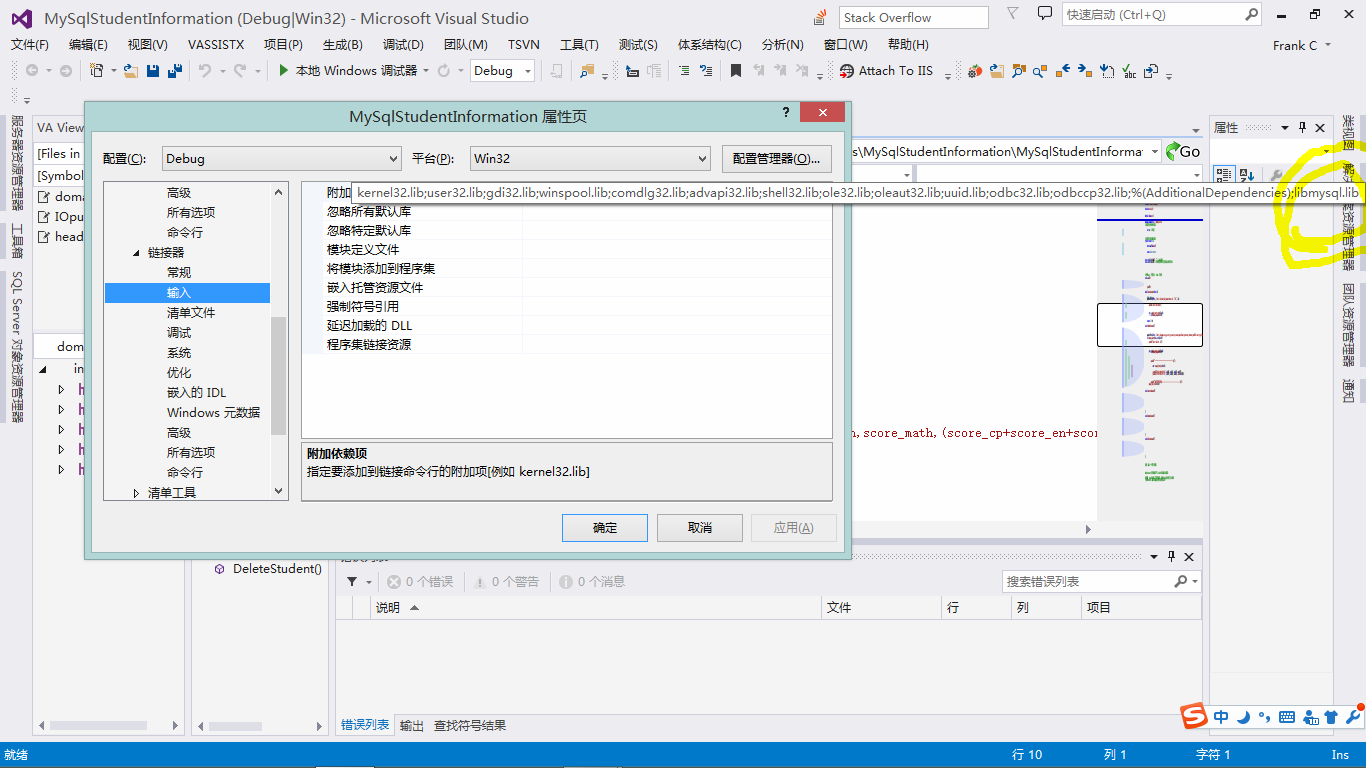The image size is (1366, 768).
Task: Toggle the 0 errors filter button
Action: point(420,581)
